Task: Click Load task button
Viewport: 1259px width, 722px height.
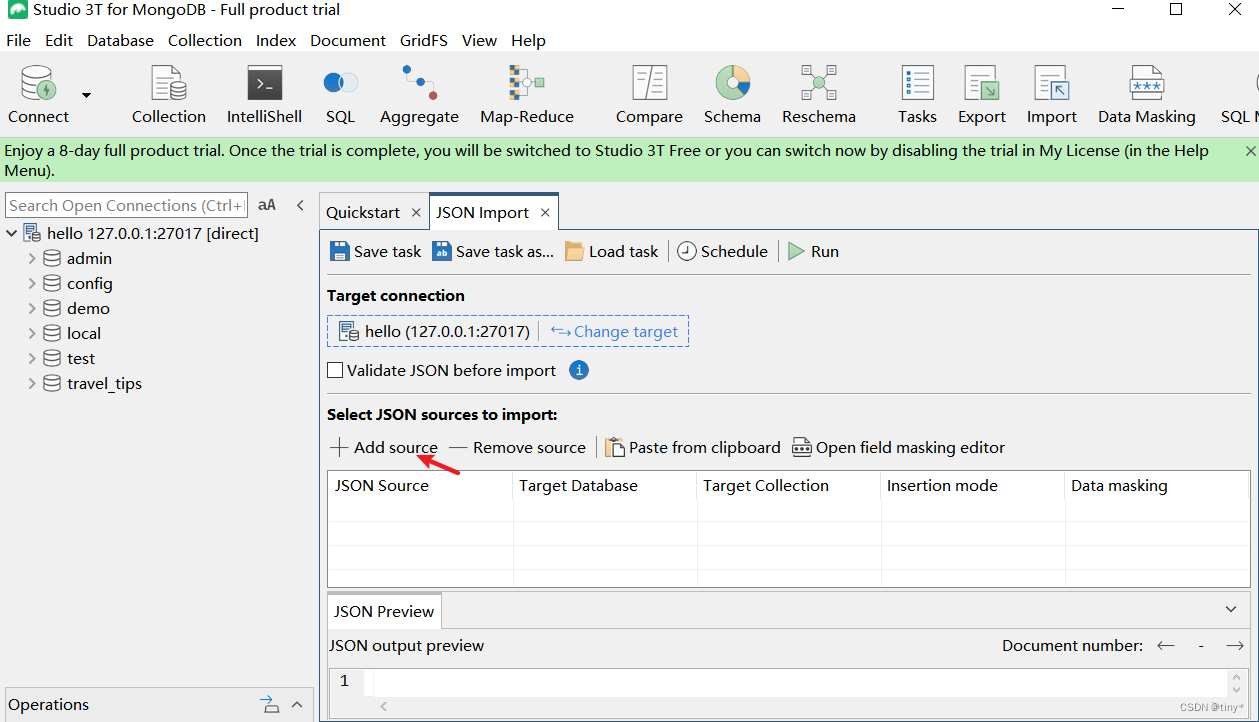Action: [612, 251]
